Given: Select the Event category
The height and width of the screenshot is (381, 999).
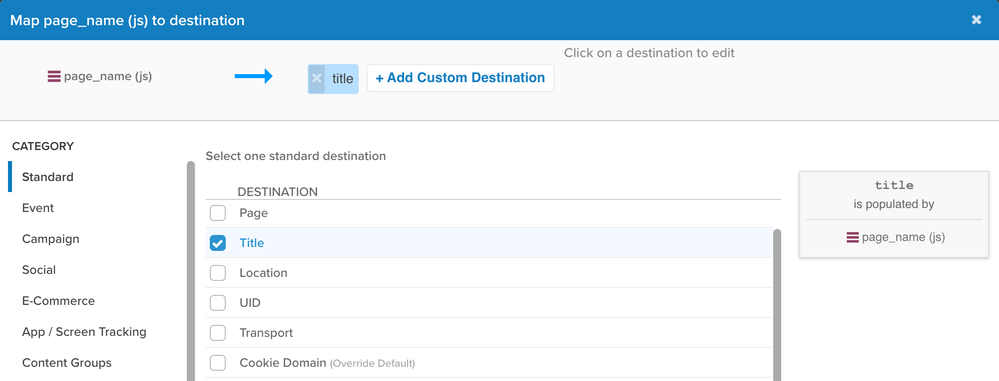Looking at the screenshot, I should tap(38, 208).
